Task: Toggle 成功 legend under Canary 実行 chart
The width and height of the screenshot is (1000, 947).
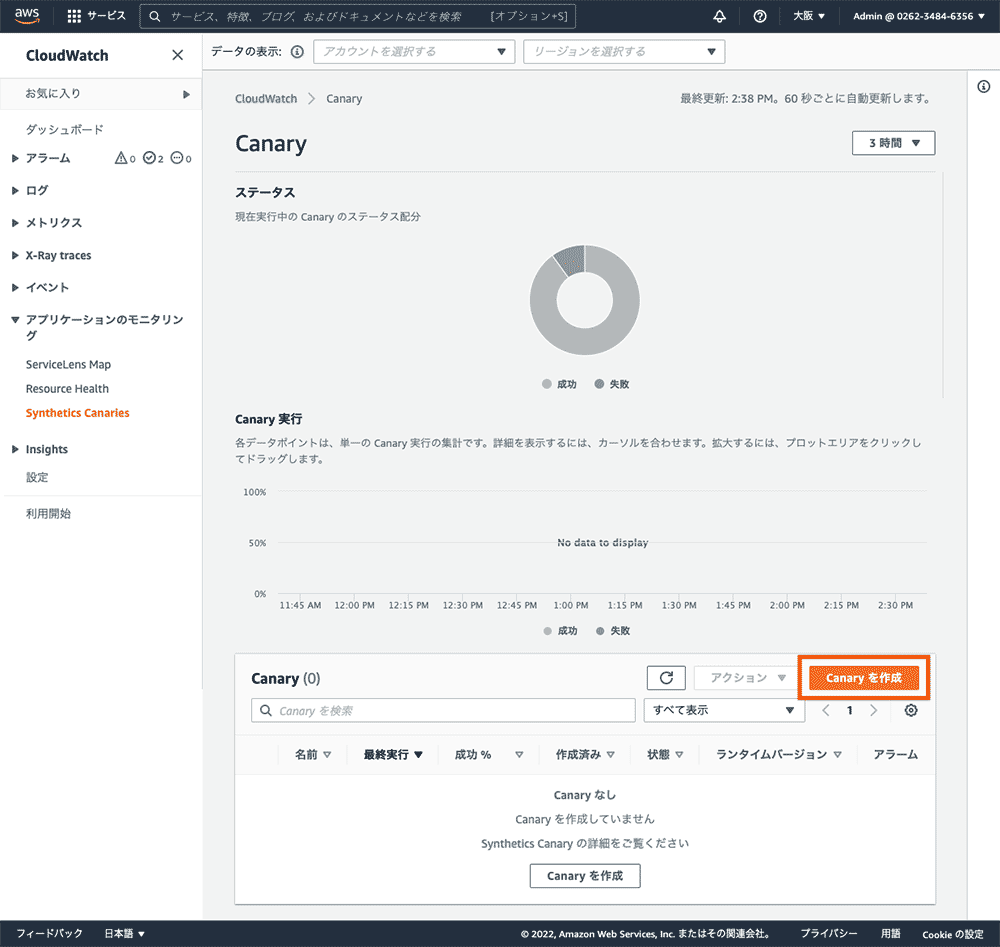Action: pos(560,631)
